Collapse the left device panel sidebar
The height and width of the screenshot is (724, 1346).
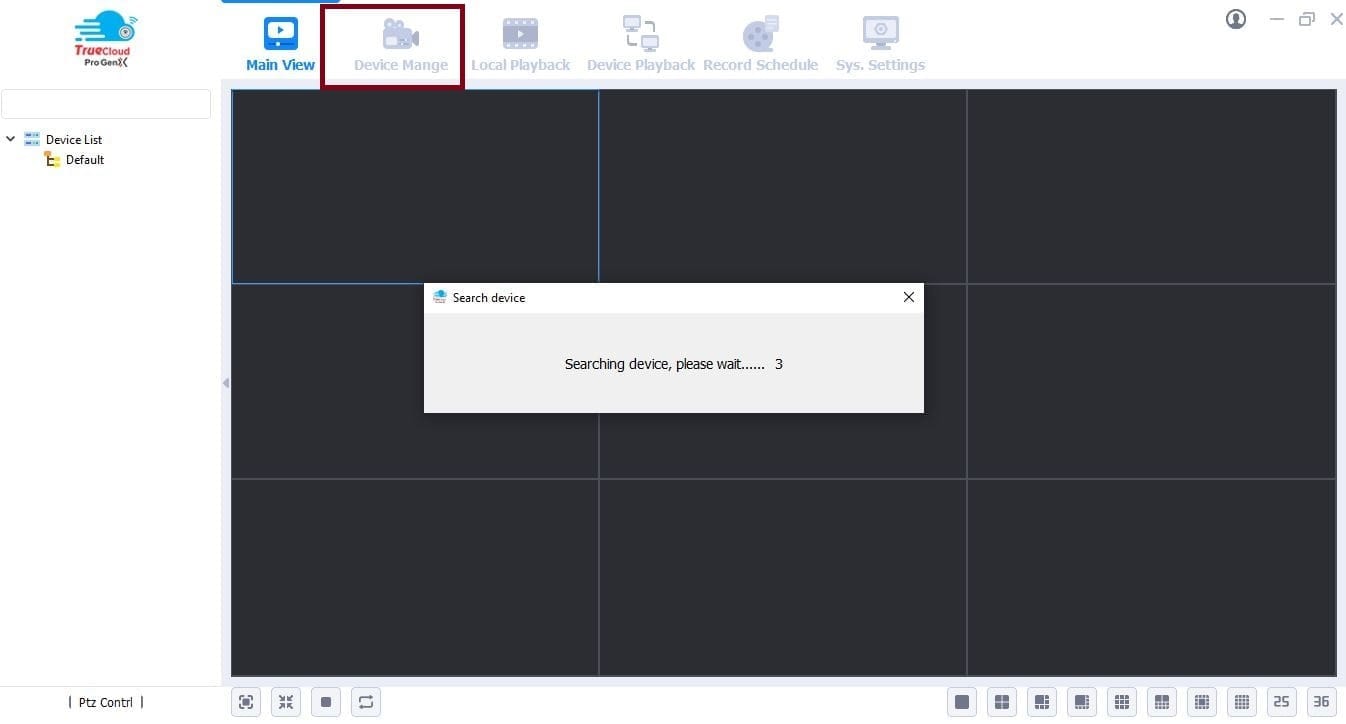point(225,382)
